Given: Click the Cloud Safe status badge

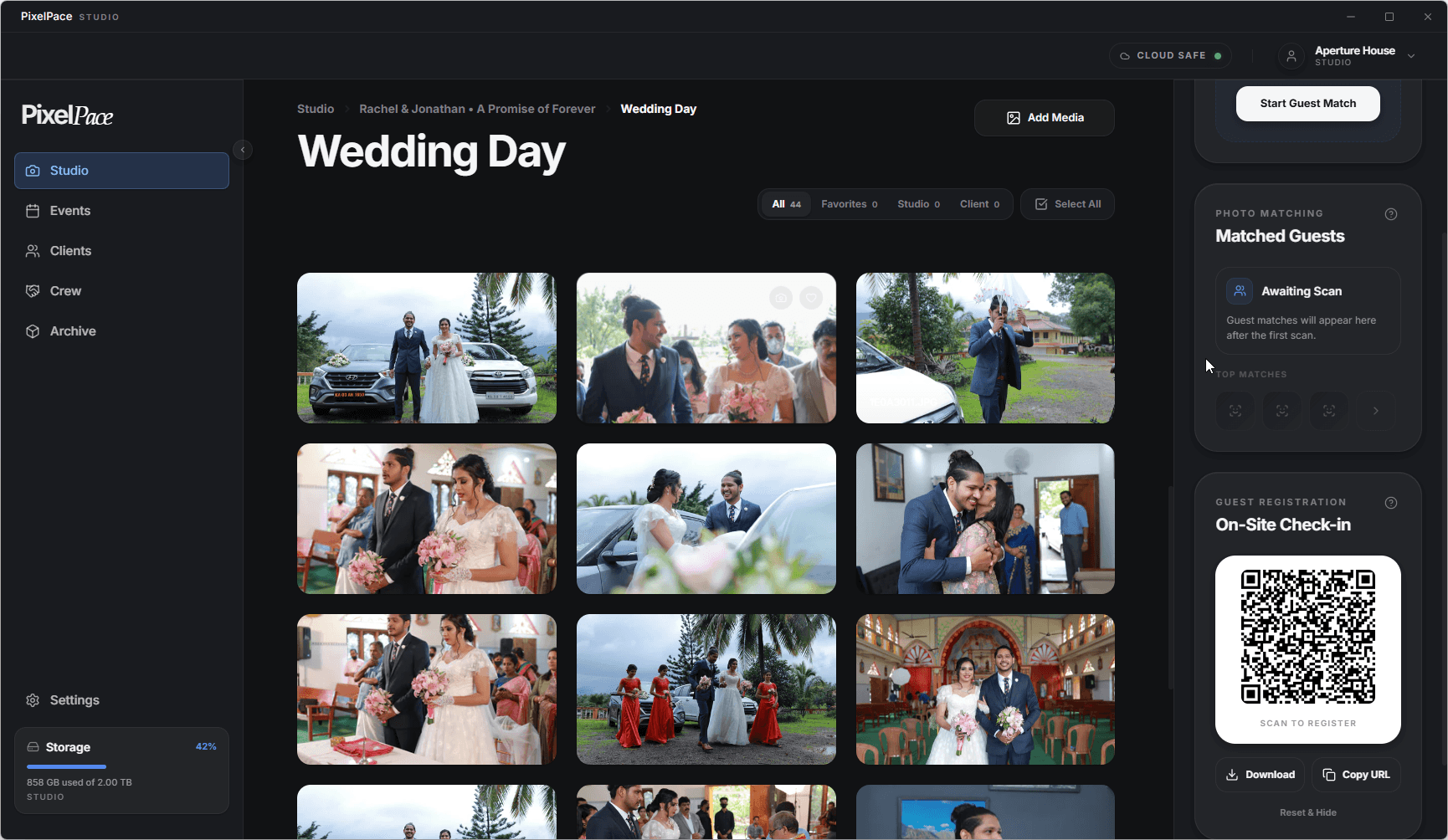Looking at the screenshot, I should (x=1170, y=56).
